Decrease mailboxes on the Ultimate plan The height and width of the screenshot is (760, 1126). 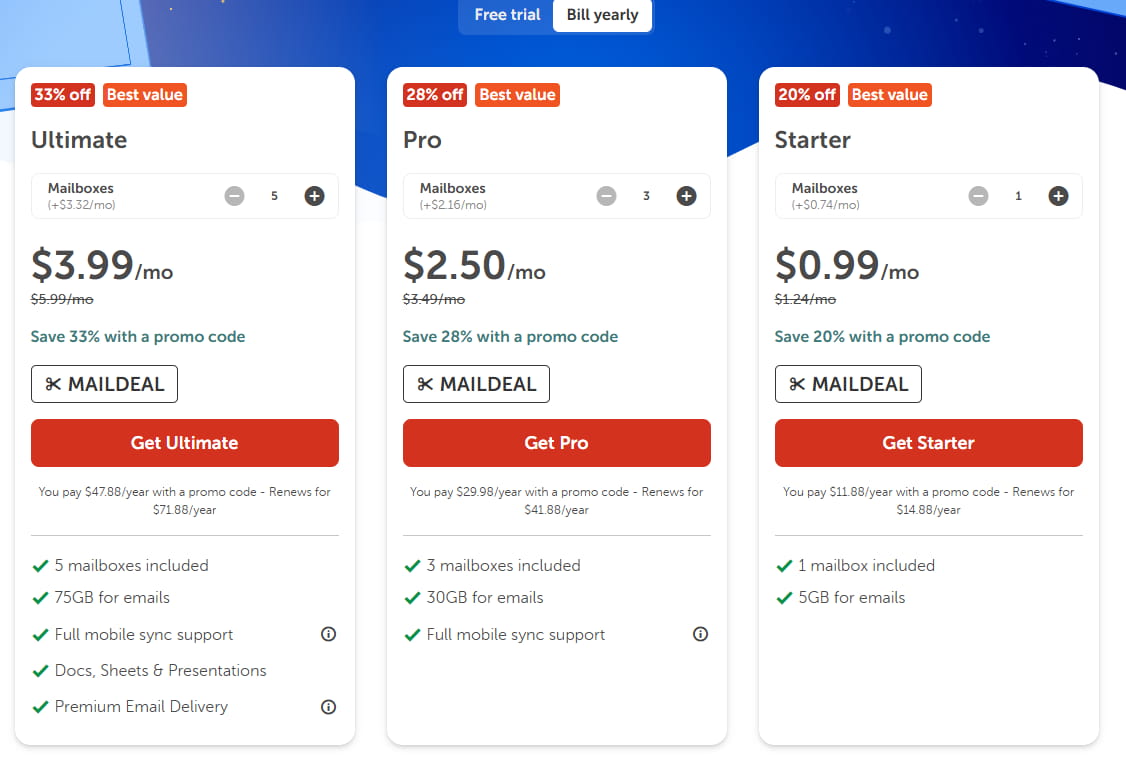click(x=234, y=196)
